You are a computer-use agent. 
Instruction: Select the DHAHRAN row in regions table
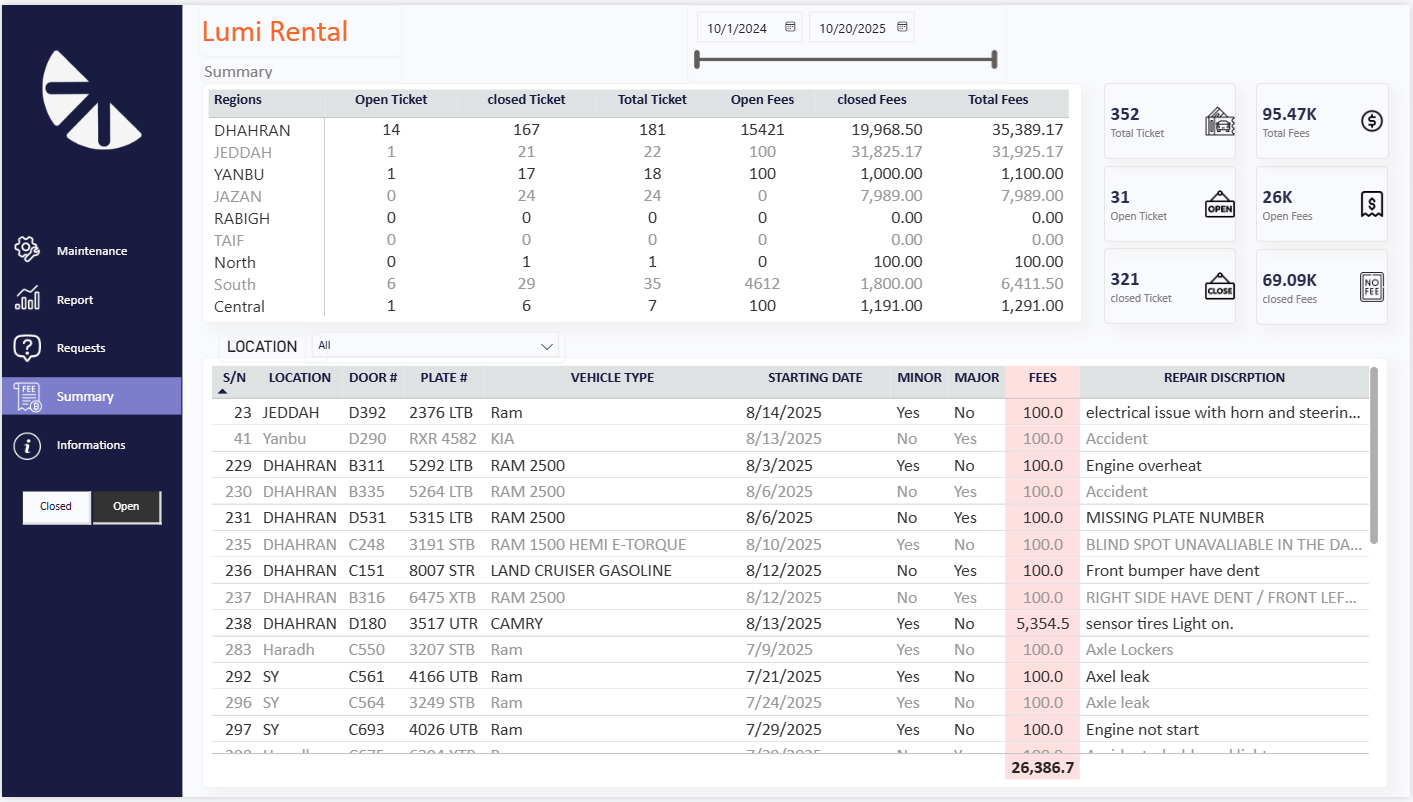point(252,130)
